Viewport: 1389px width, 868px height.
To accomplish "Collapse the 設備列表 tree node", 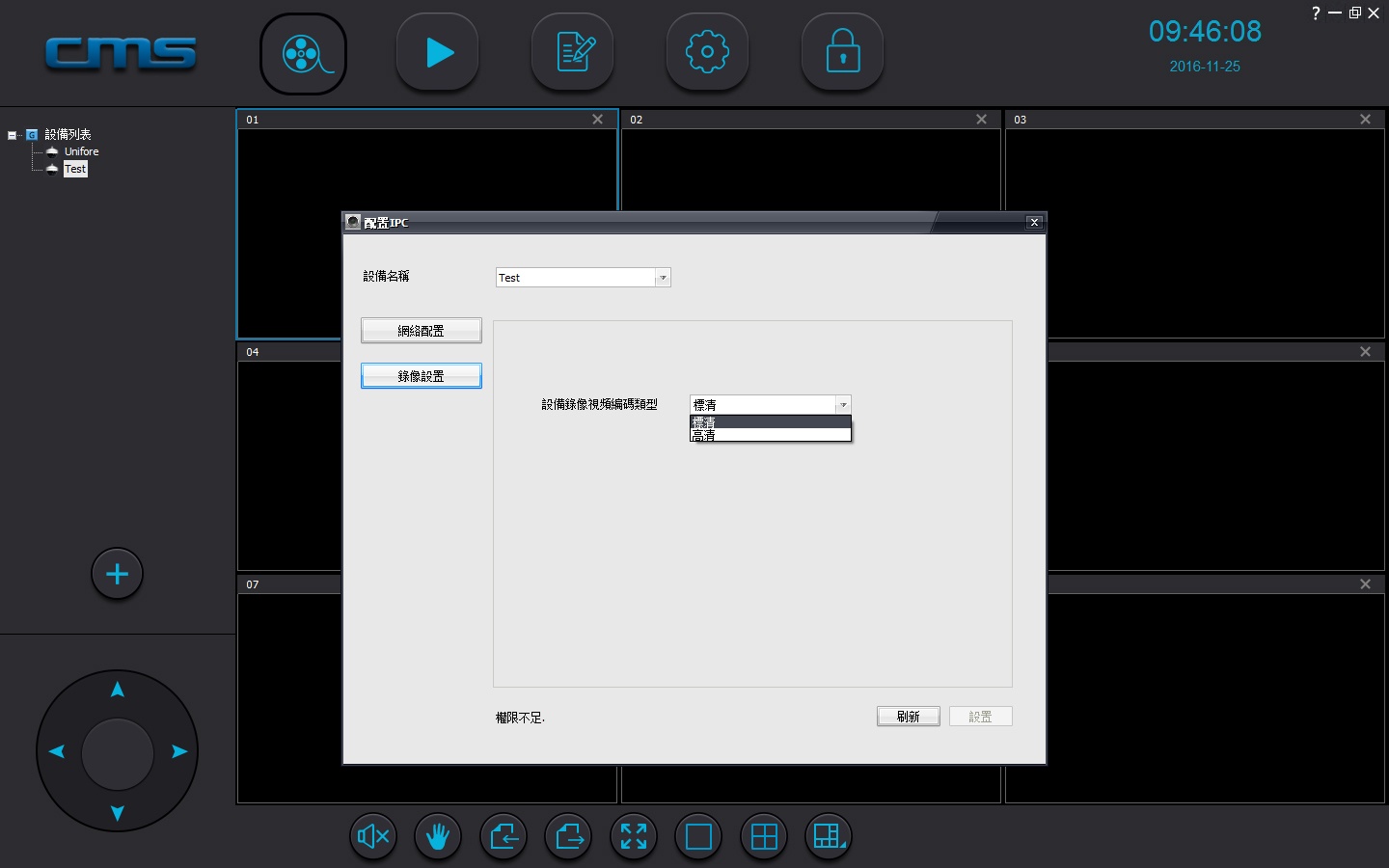I will (13, 135).
